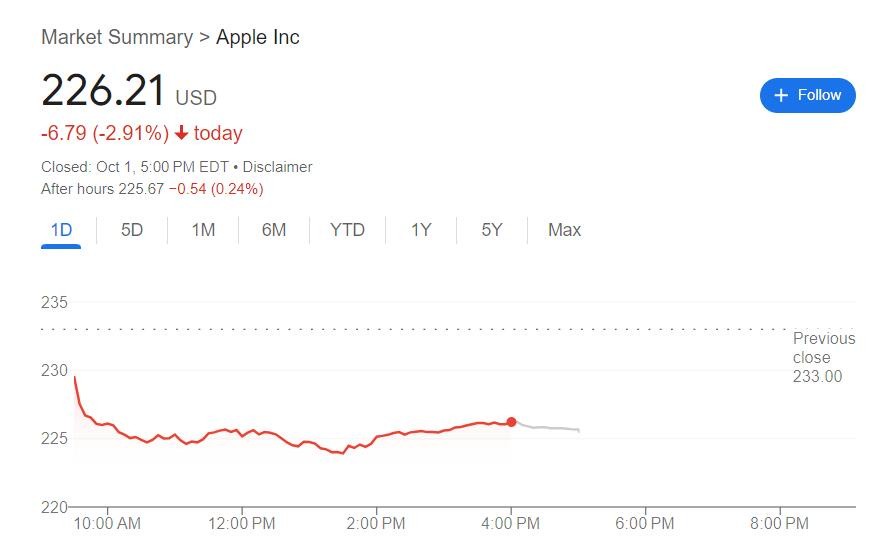Image resolution: width=883 pixels, height=546 pixels.
Task: Click the plus icon on Follow
Action: tap(782, 95)
